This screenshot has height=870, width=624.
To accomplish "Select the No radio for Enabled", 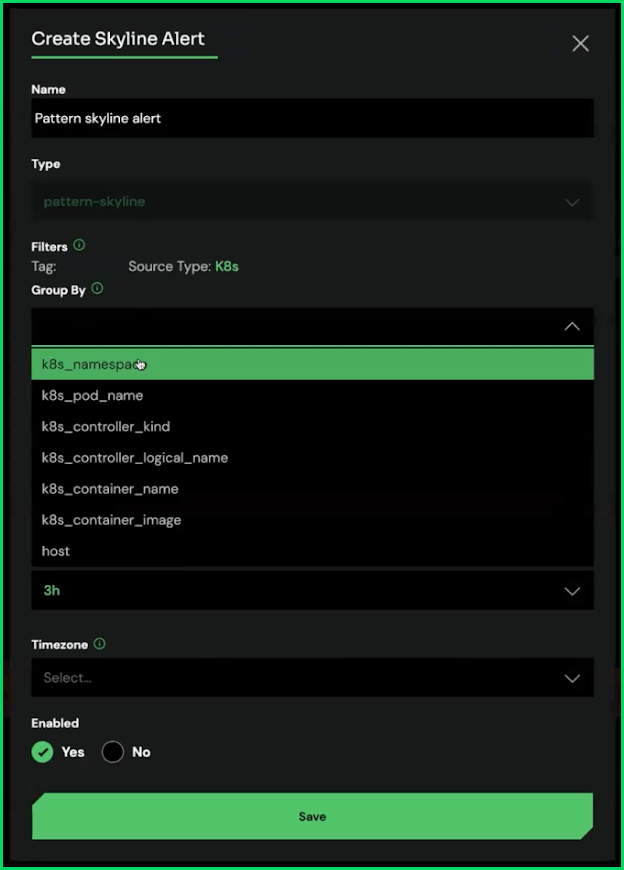I will pyautogui.click(x=113, y=752).
